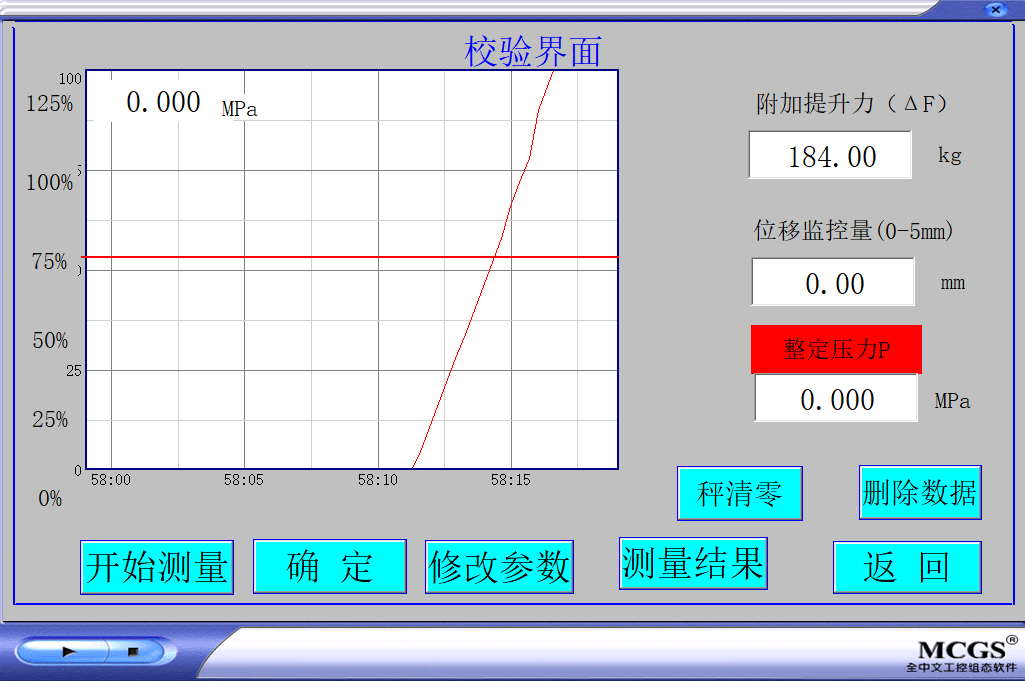Click the red horizontal threshold line in chart
This screenshot has height=681, width=1025.
pos(300,257)
